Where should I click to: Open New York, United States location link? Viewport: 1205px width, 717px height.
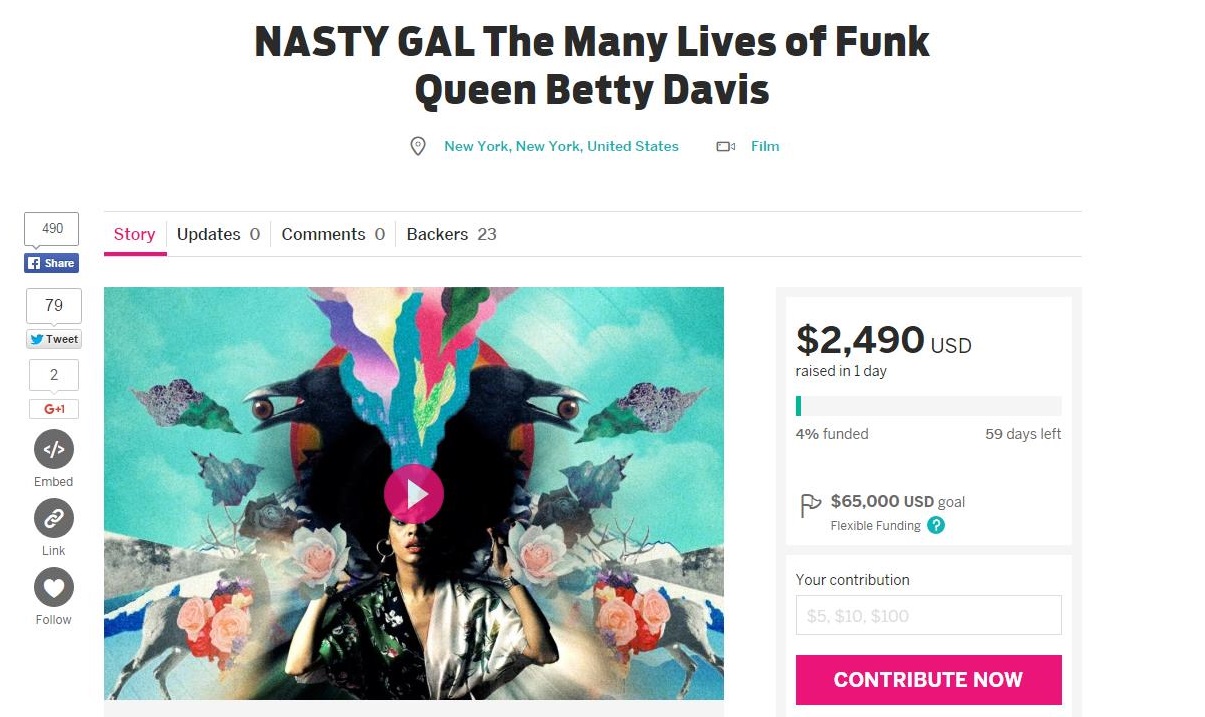[x=561, y=146]
